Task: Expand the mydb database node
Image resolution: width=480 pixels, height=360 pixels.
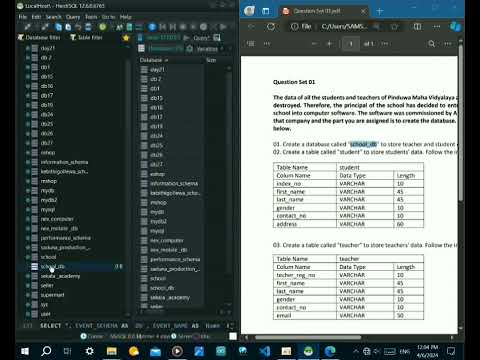Action: coord(28,191)
